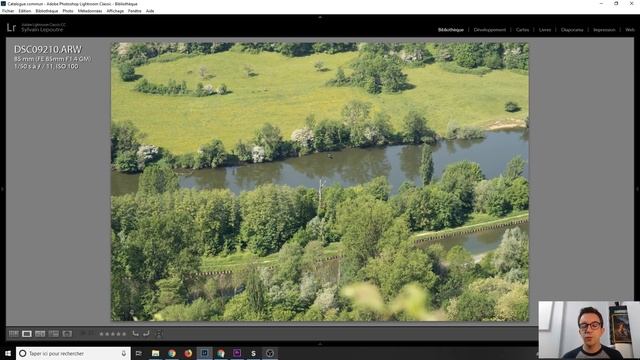Open Compare view from toolbar
This screenshot has height=360, width=640.
click(x=40, y=334)
